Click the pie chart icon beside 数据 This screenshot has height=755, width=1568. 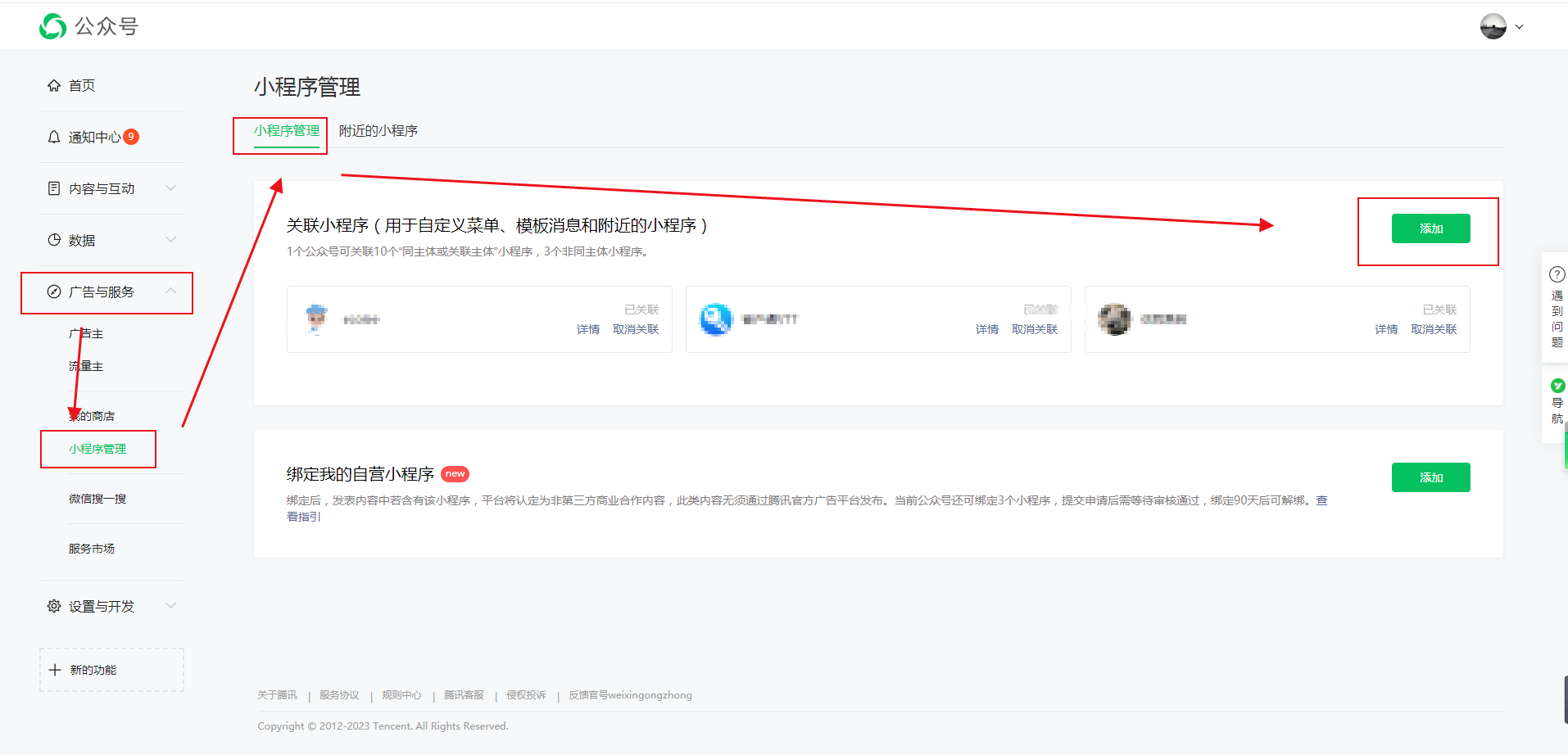point(54,240)
